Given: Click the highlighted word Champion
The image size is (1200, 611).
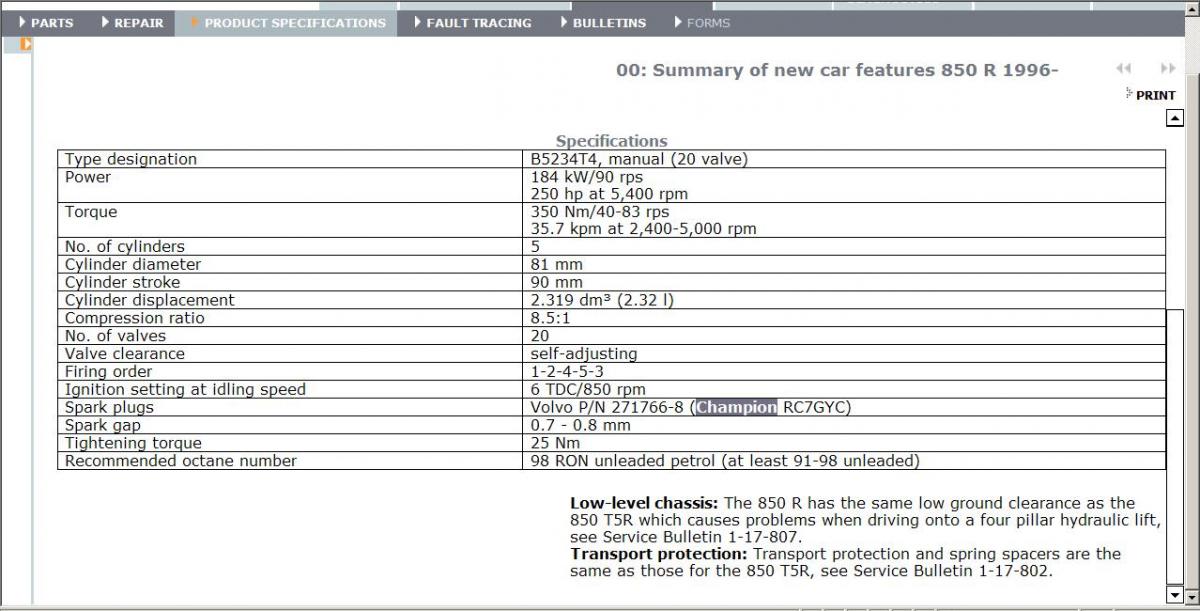Looking at the screenshot, I should (x=736, y=407).
